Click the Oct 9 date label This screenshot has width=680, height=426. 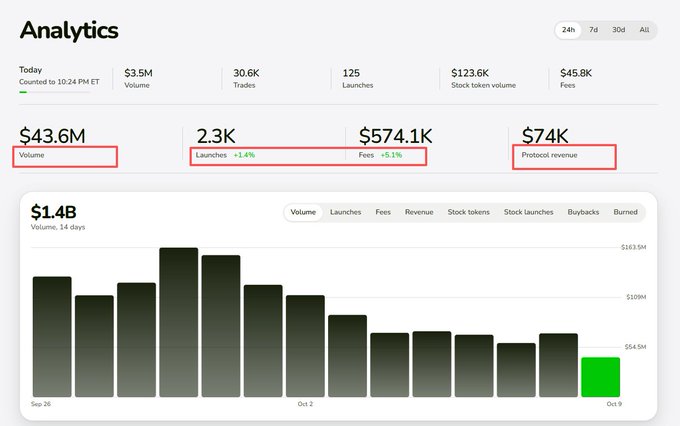click(x=614, y=404)
